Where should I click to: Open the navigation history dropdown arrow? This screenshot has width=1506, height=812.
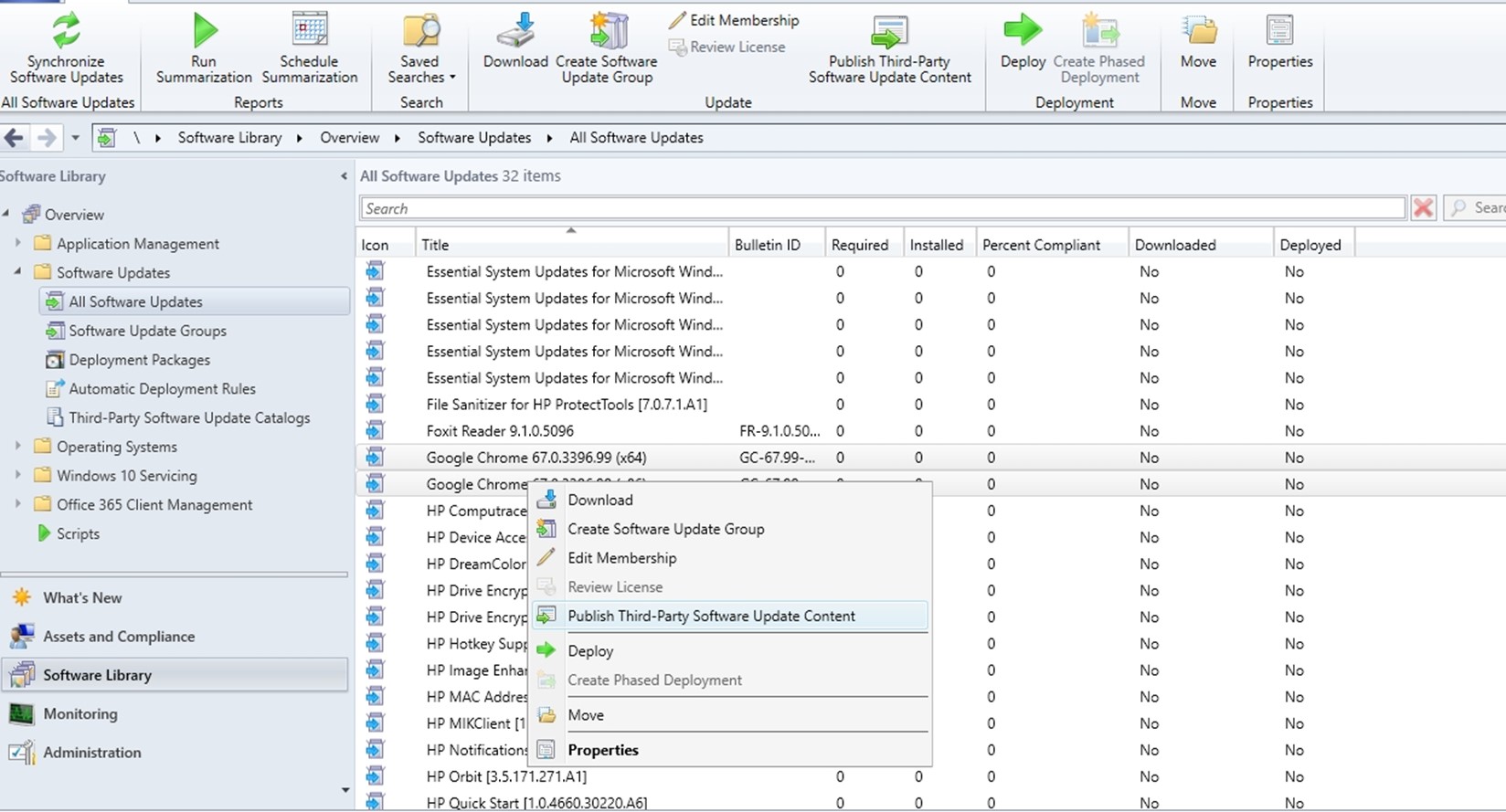[75, 138]
